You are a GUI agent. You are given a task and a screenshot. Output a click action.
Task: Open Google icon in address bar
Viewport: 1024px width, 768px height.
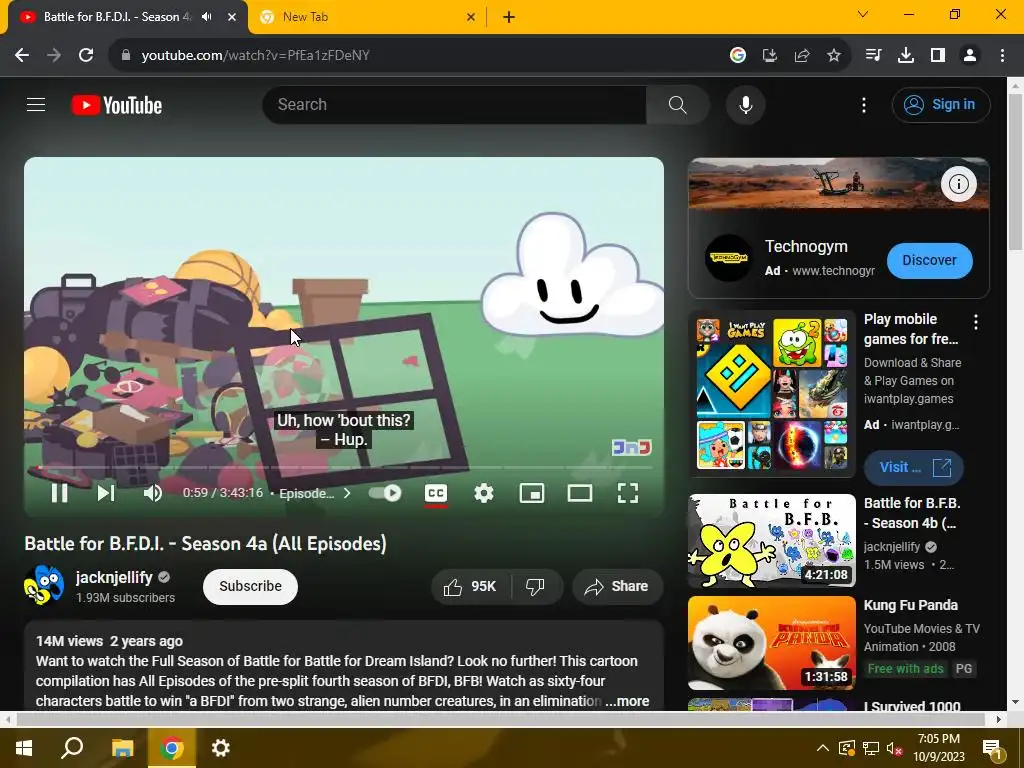point(737,56)
